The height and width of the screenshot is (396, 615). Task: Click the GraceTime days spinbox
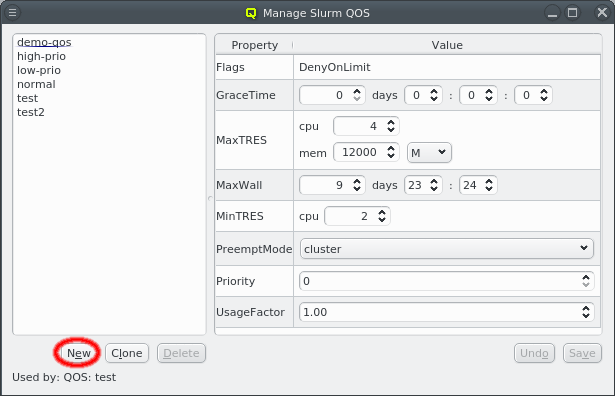tap(332, 95)
